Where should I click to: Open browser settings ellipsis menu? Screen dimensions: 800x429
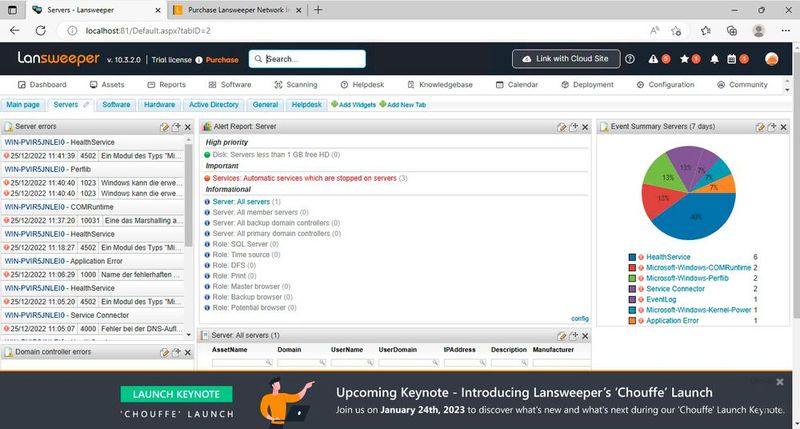[x=785, y=31]
